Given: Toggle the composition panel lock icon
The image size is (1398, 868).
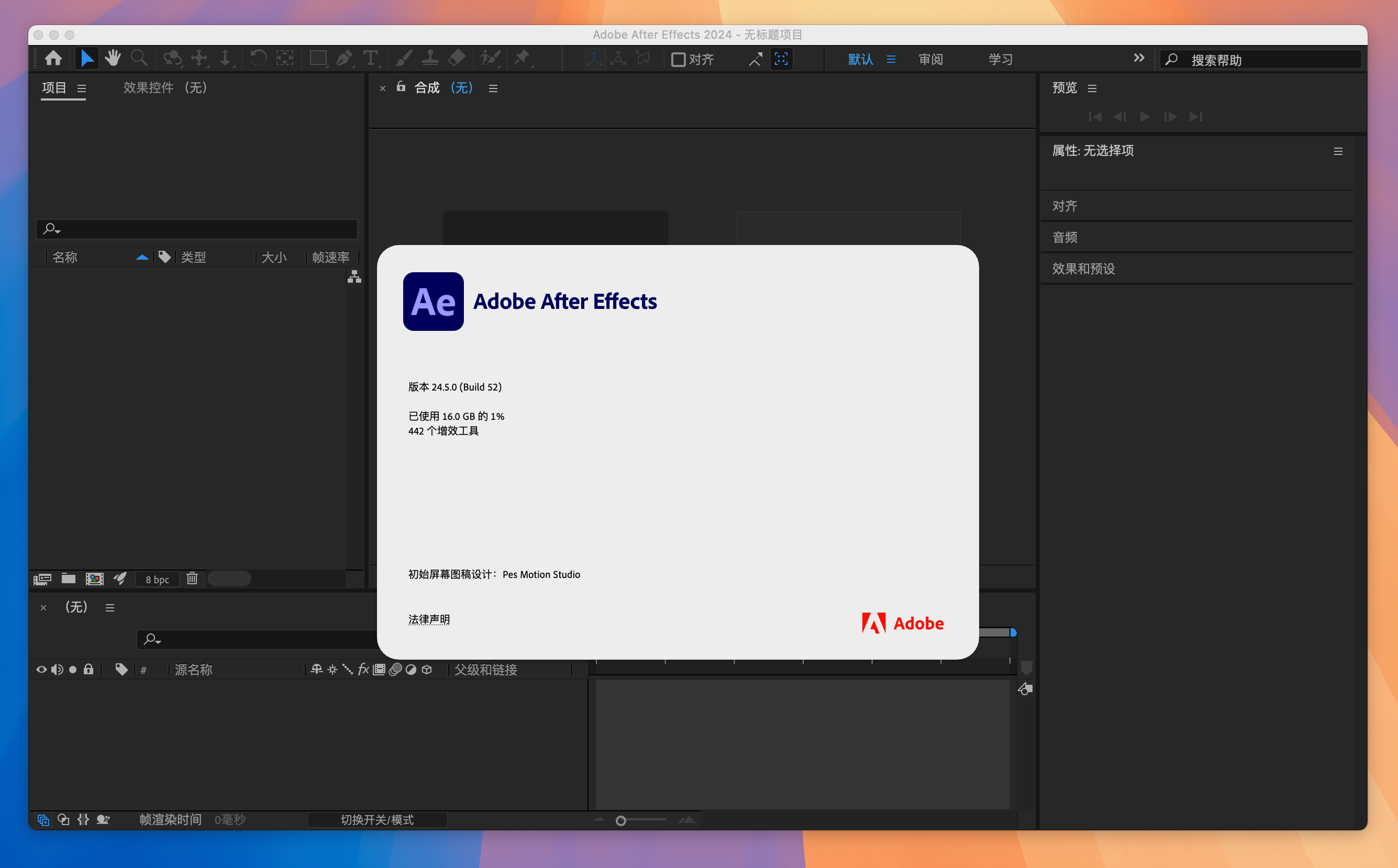Looking at the screenshot, I should click(x=401, y=87).
